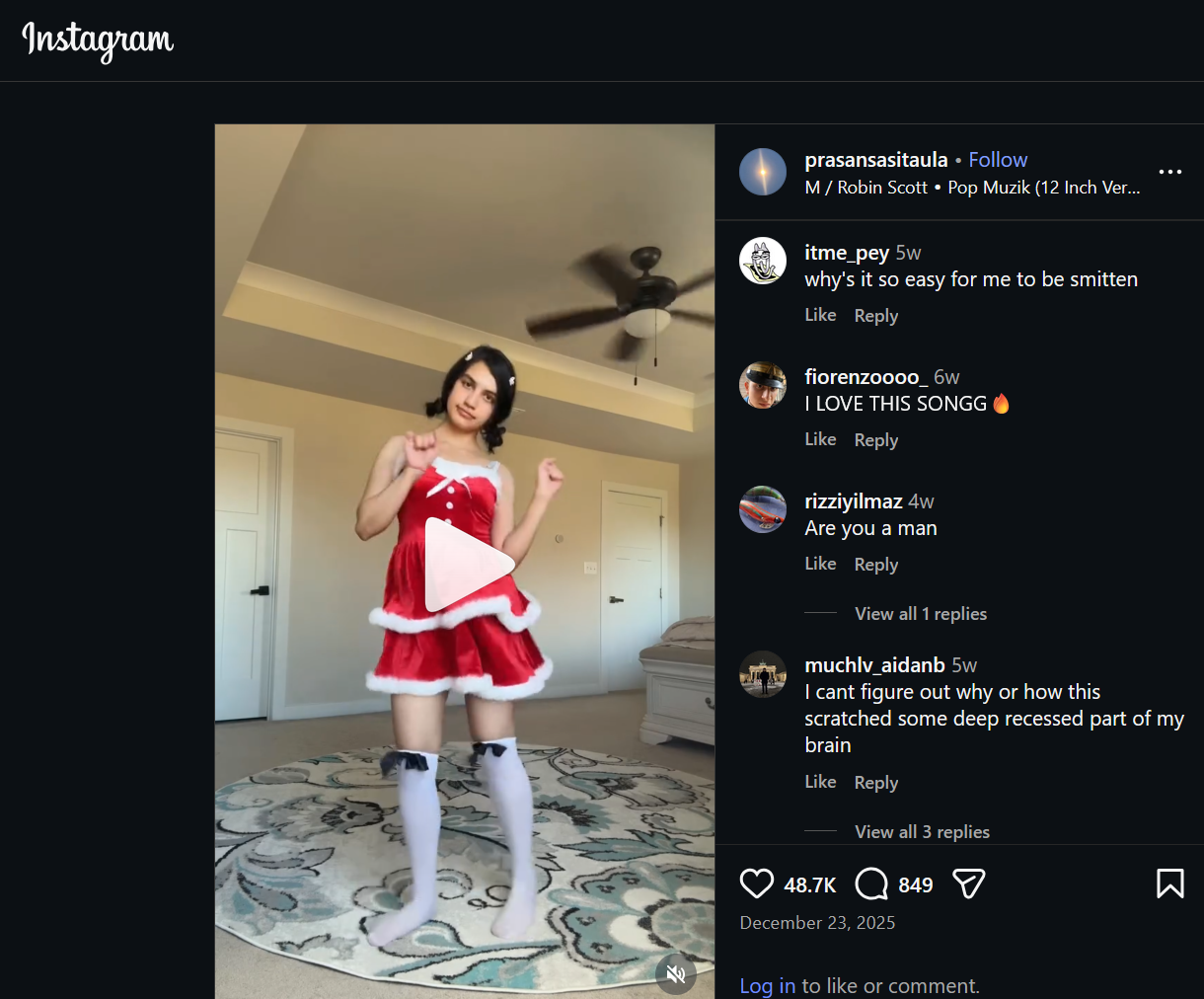Like the comment by fiorenzoooo_
This screenshot has height=999, width=1204.
click(820, 439)
